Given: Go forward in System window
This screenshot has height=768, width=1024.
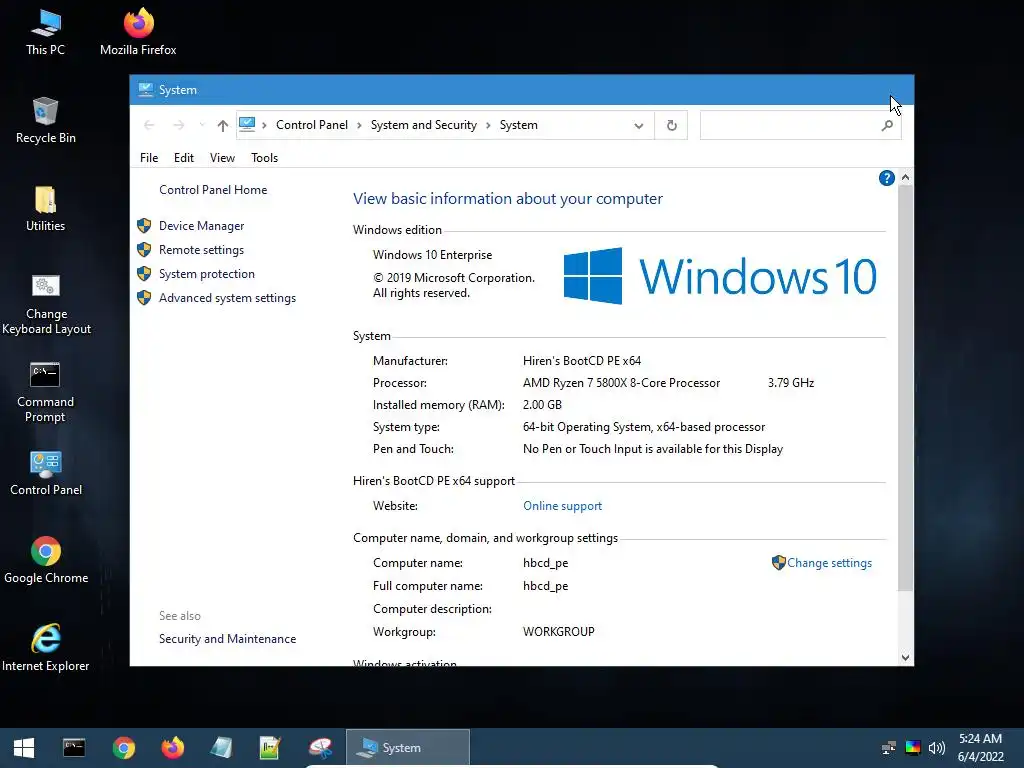Looking at the screenshot, I should [x=178, y=125].
